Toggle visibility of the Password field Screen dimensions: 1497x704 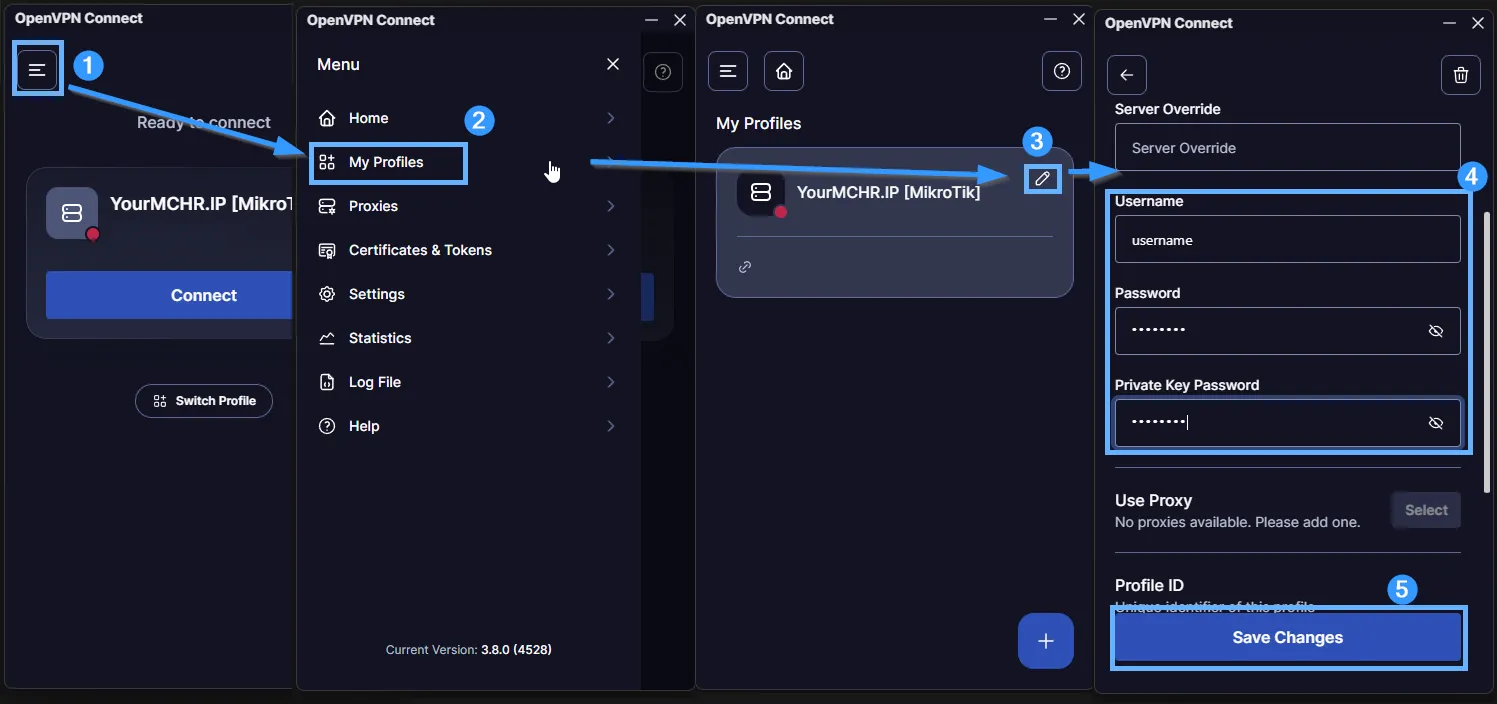pos(1436,331)
